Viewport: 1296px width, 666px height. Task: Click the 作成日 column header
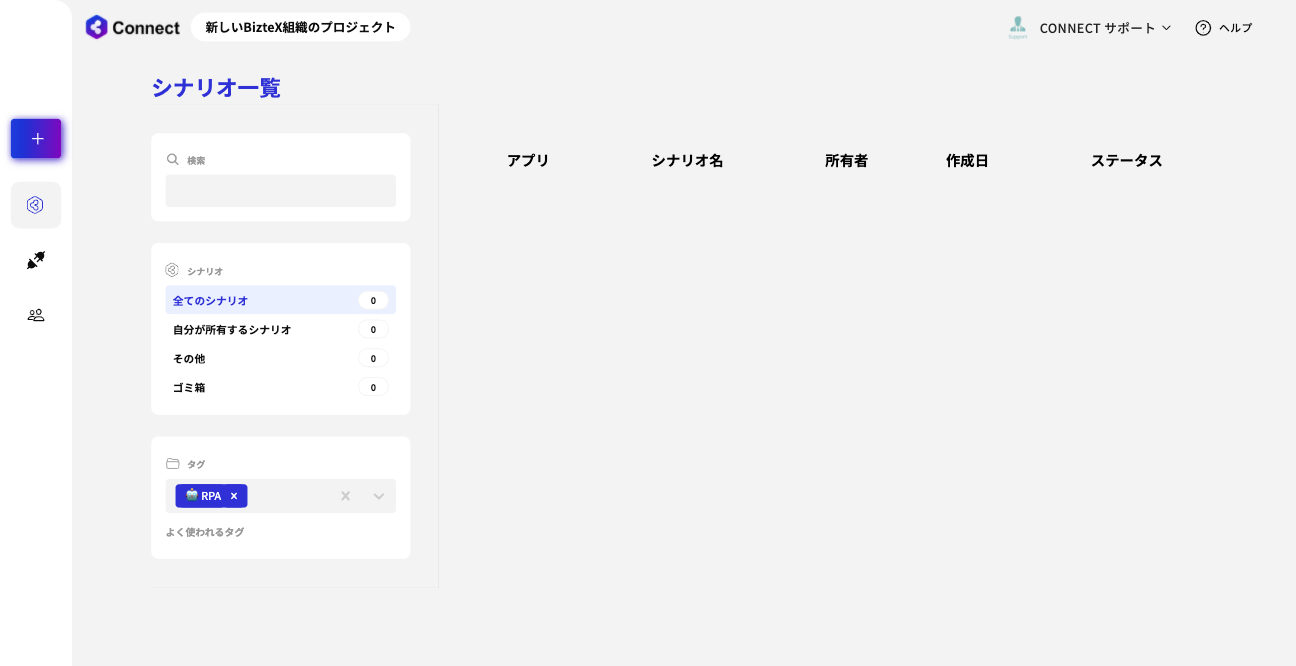[967, 161]
